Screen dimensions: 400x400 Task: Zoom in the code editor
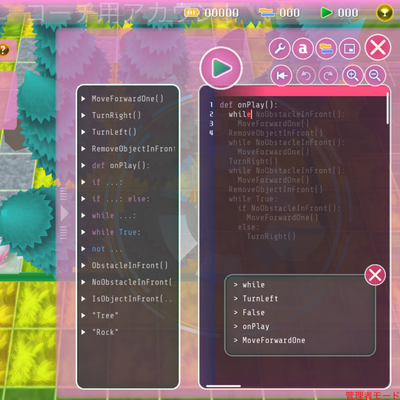tap(352, 76)
